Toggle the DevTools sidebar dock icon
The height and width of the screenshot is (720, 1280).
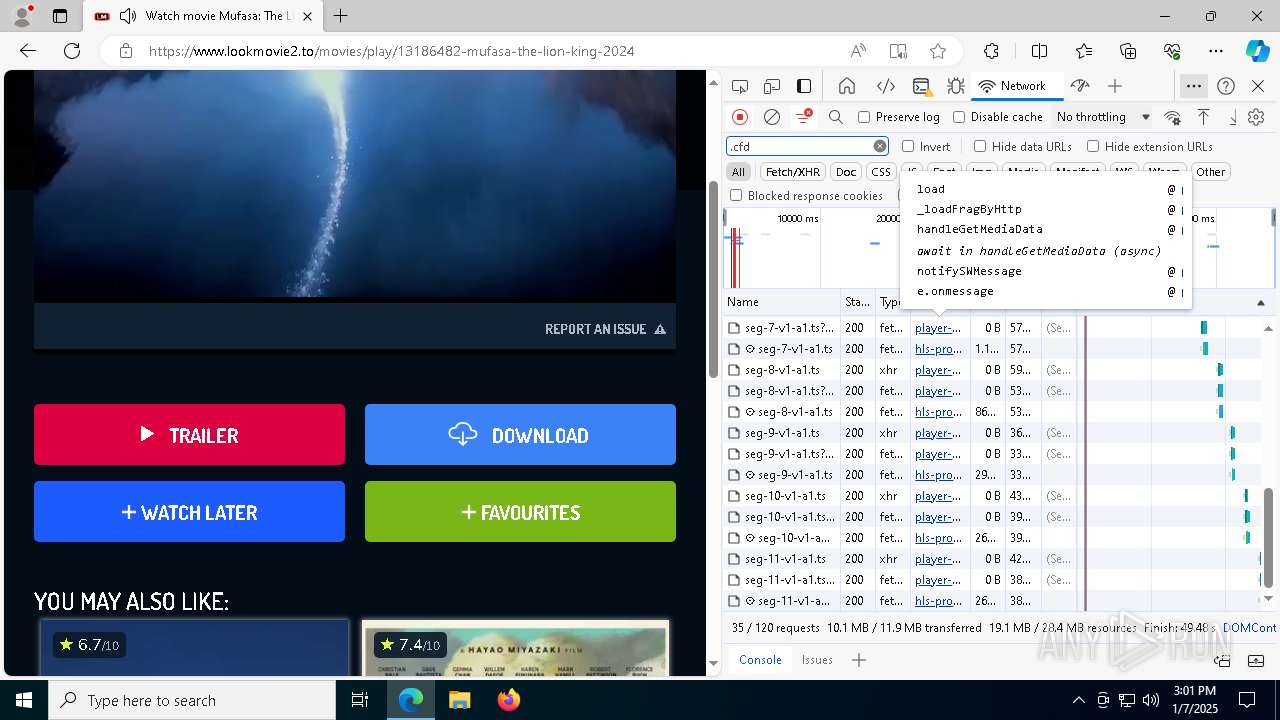click(x=804, y=86)
